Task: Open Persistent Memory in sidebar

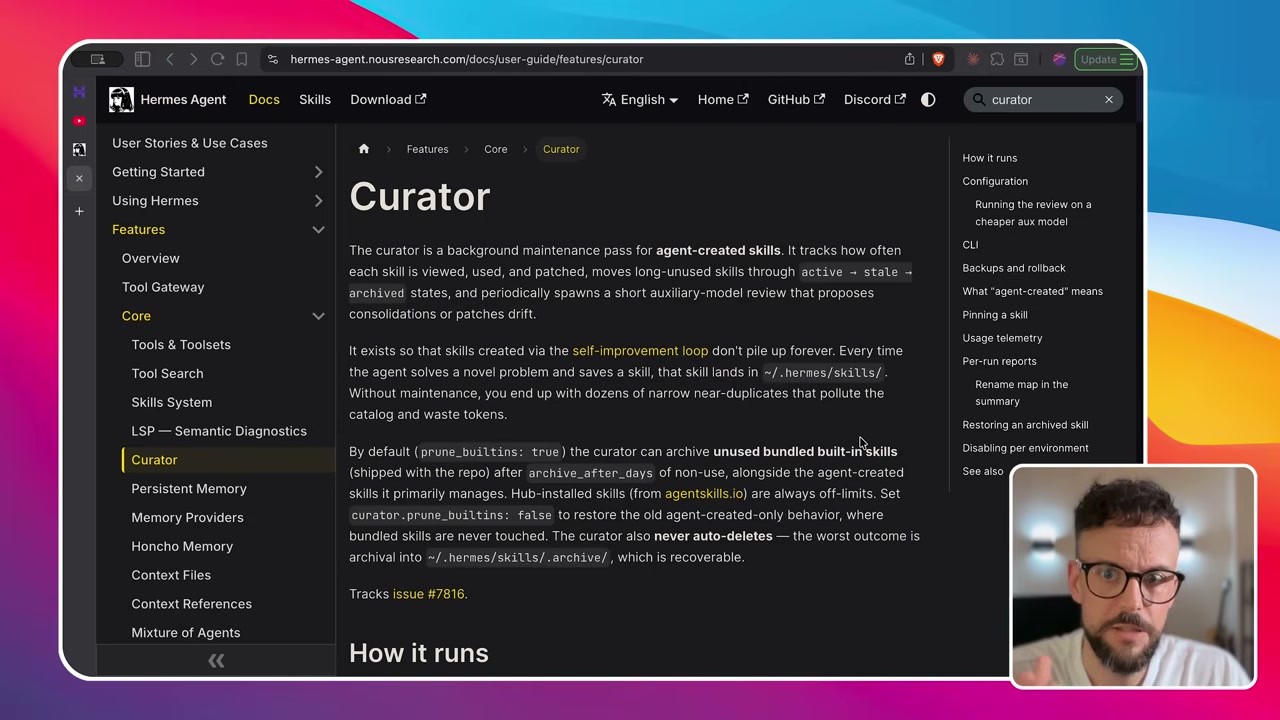Action: 189,489
